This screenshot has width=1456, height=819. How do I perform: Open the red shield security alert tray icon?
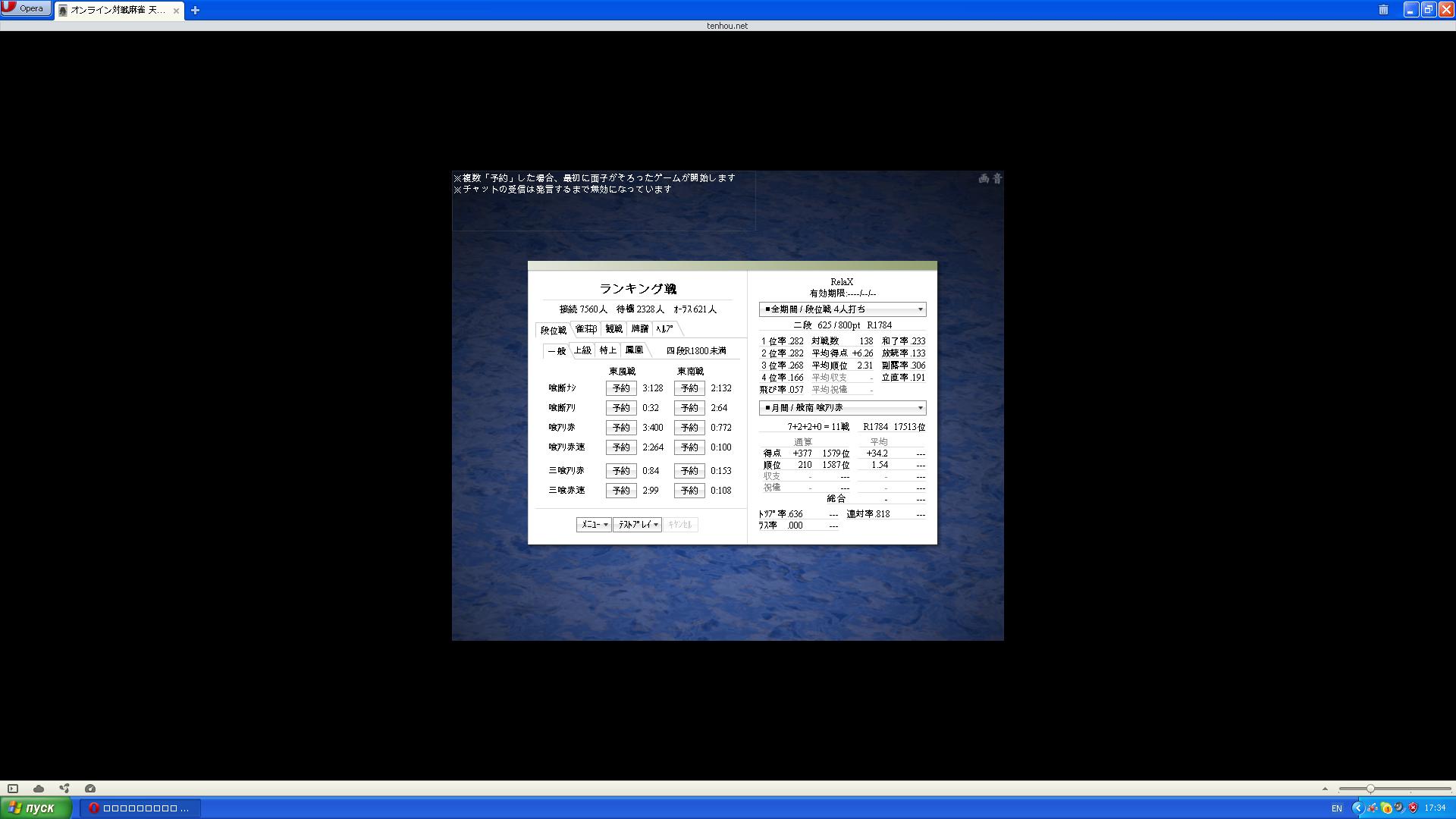click(1413, 808)
